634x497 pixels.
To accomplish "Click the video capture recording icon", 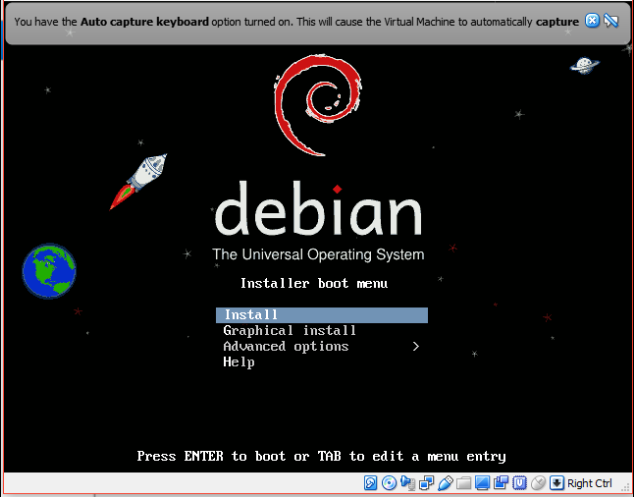I will [501, 483].
